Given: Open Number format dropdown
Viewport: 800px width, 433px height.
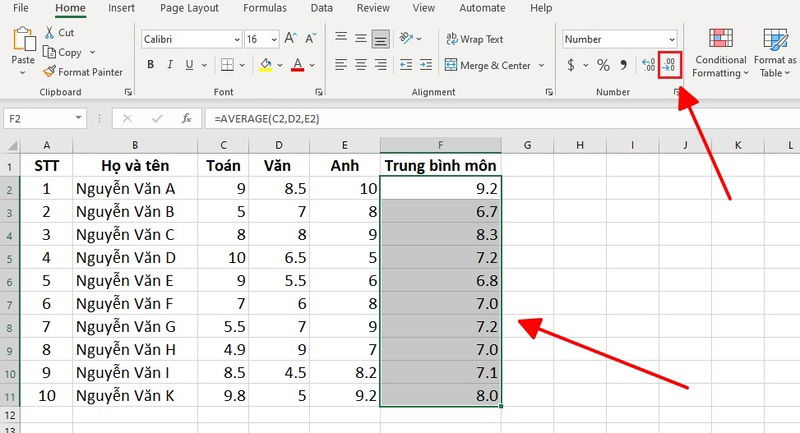Looking at the screenshot, I should coord(672,39).
